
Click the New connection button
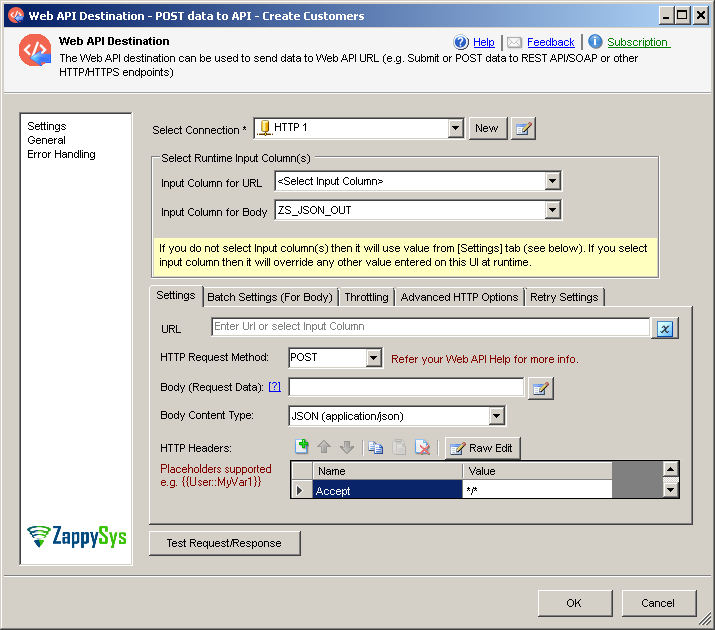click(x=487, y=129)
